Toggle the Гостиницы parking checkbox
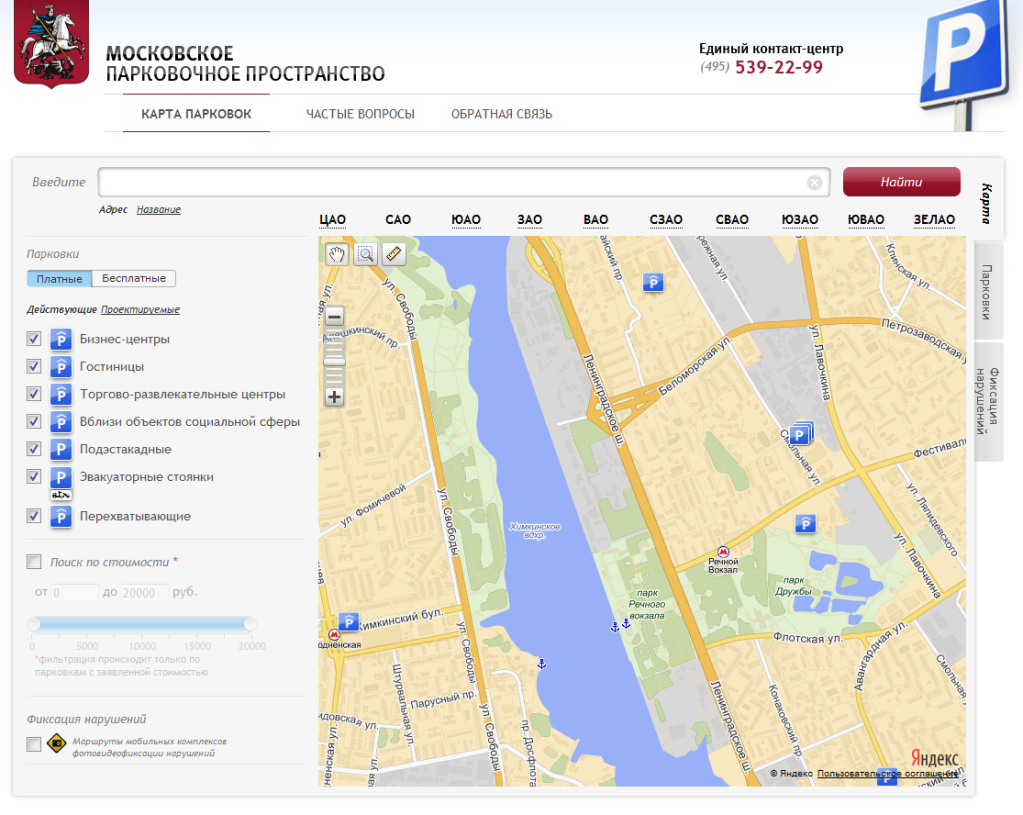This screenshot has height=815, width=1023. (x=34, y=366)
